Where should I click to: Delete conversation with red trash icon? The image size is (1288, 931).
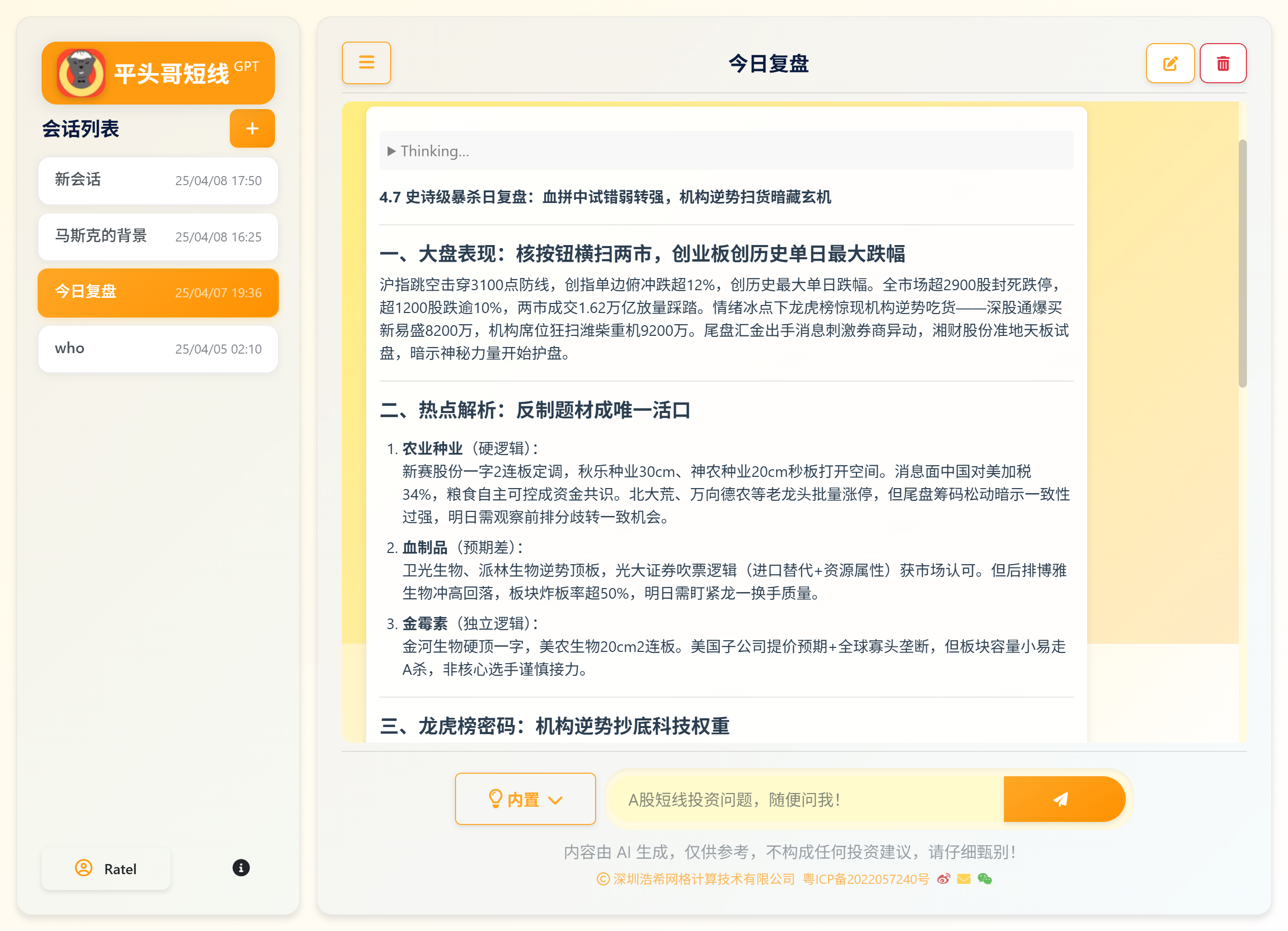pos(1223,63)
